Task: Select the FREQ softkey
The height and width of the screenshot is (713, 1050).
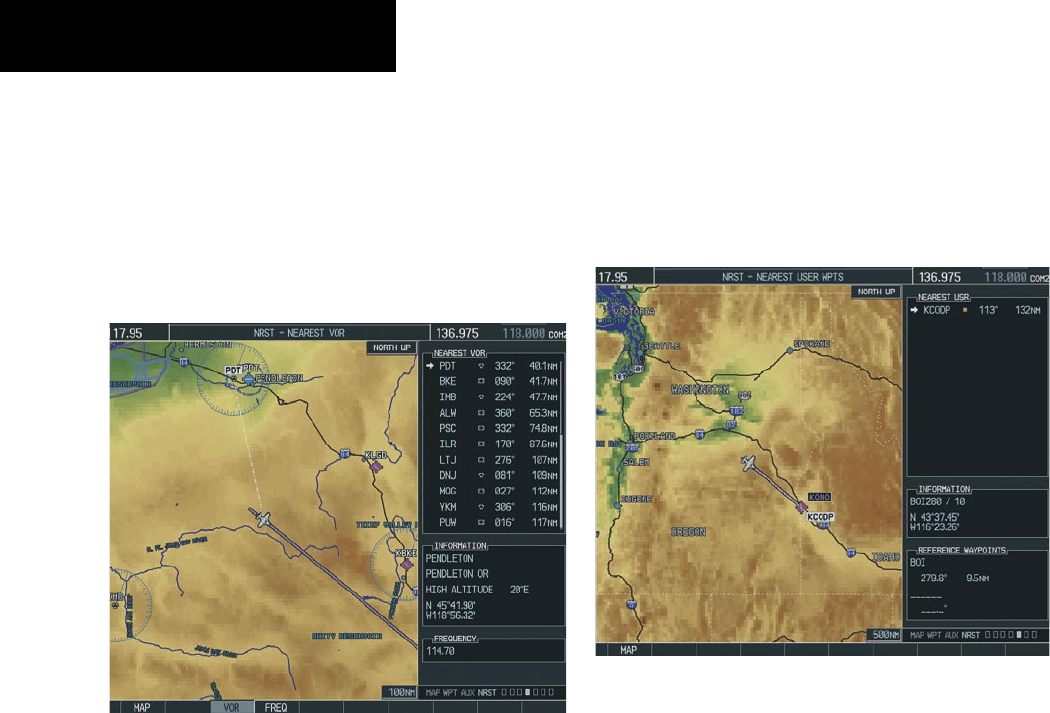Action: click(x=276, y=707)
